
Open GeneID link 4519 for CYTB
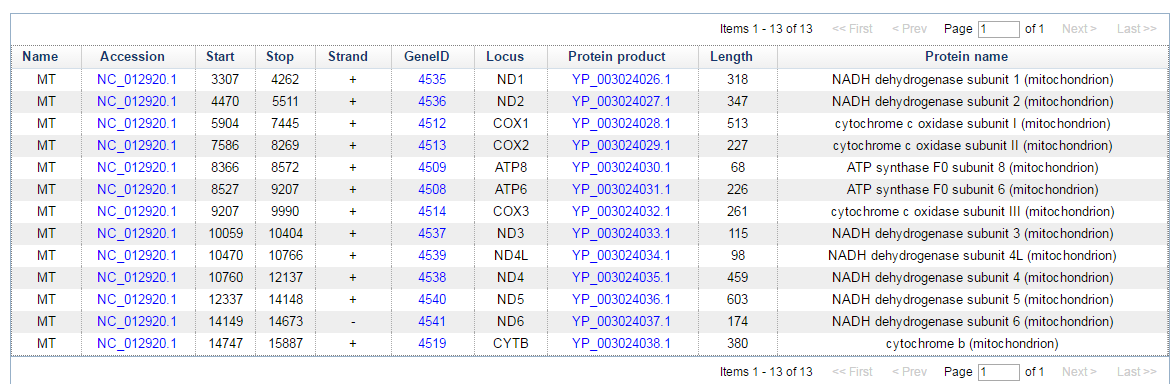432,344
